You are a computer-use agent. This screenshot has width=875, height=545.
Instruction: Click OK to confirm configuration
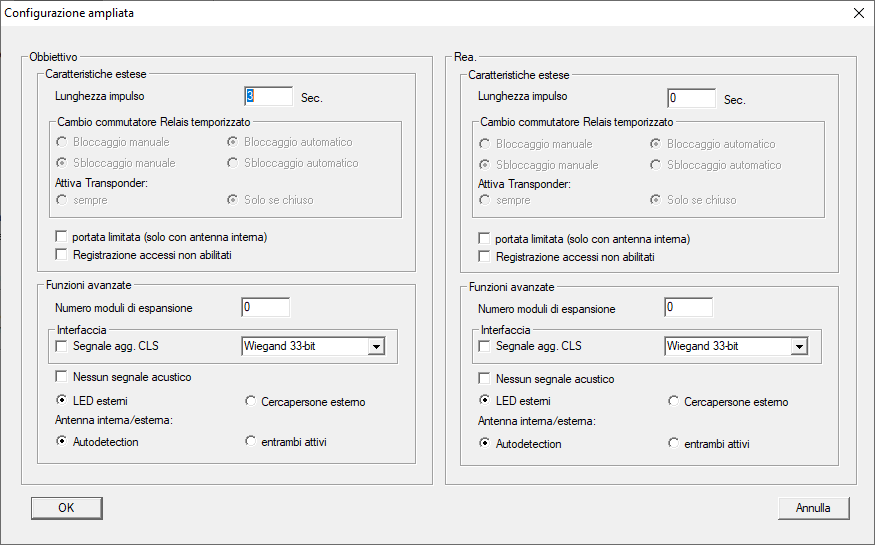66,507
